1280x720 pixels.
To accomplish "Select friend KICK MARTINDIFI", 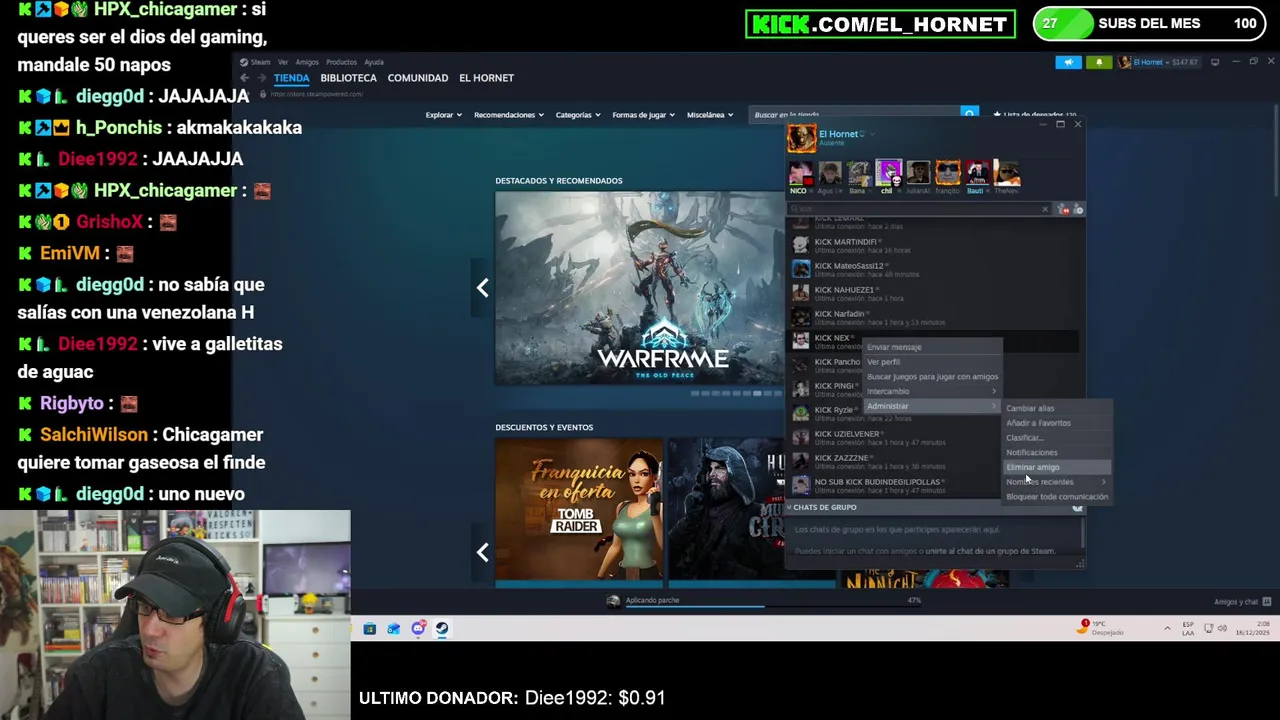I will (x=933, y=245).
